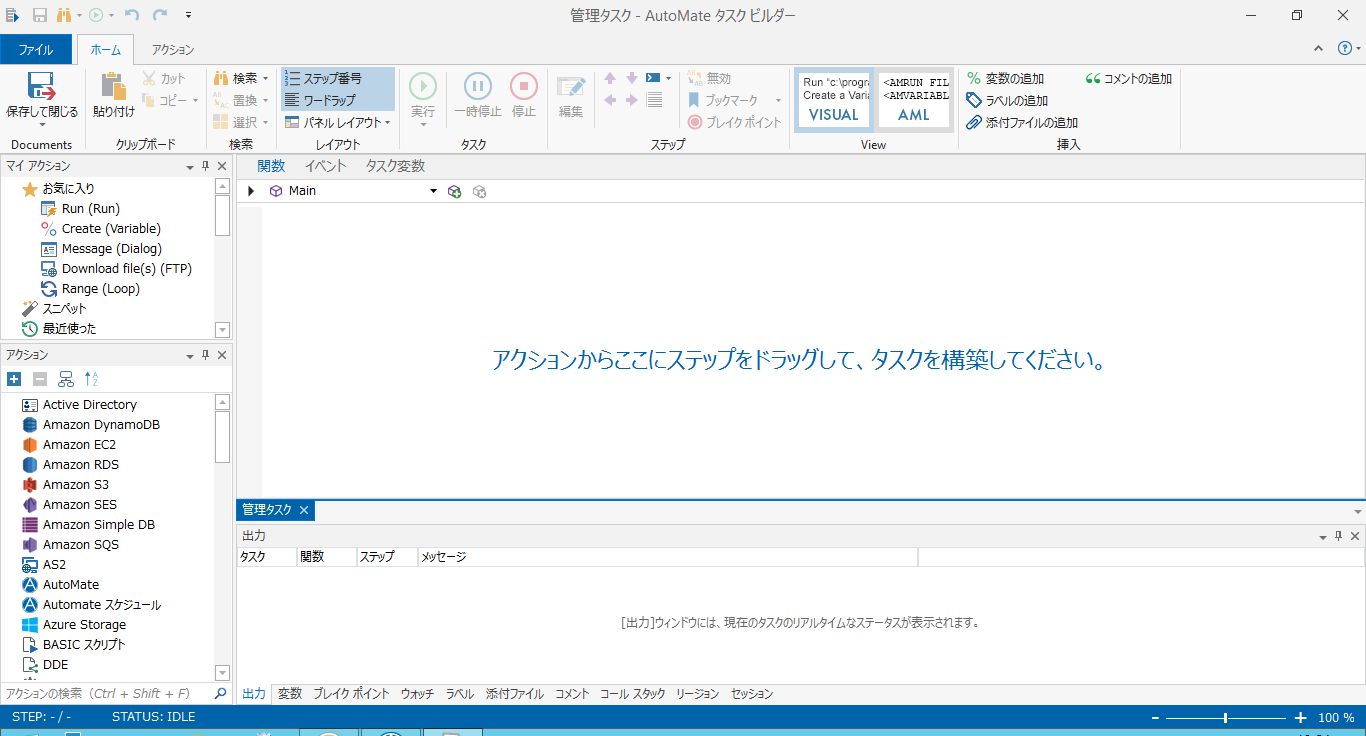Screen dimensions: 1366x736
Task: Select Message (Dialog) favorite action
Action: [x=101, y=248]
